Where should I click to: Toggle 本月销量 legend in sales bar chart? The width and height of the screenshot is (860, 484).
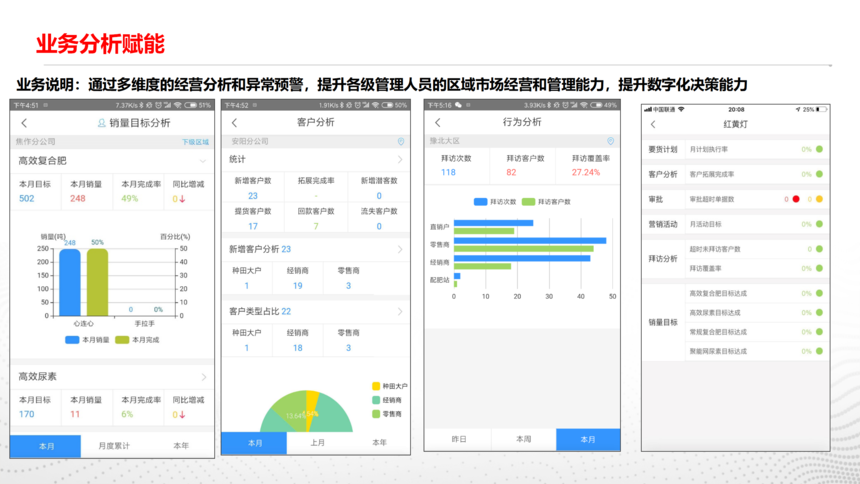[88, 340]
